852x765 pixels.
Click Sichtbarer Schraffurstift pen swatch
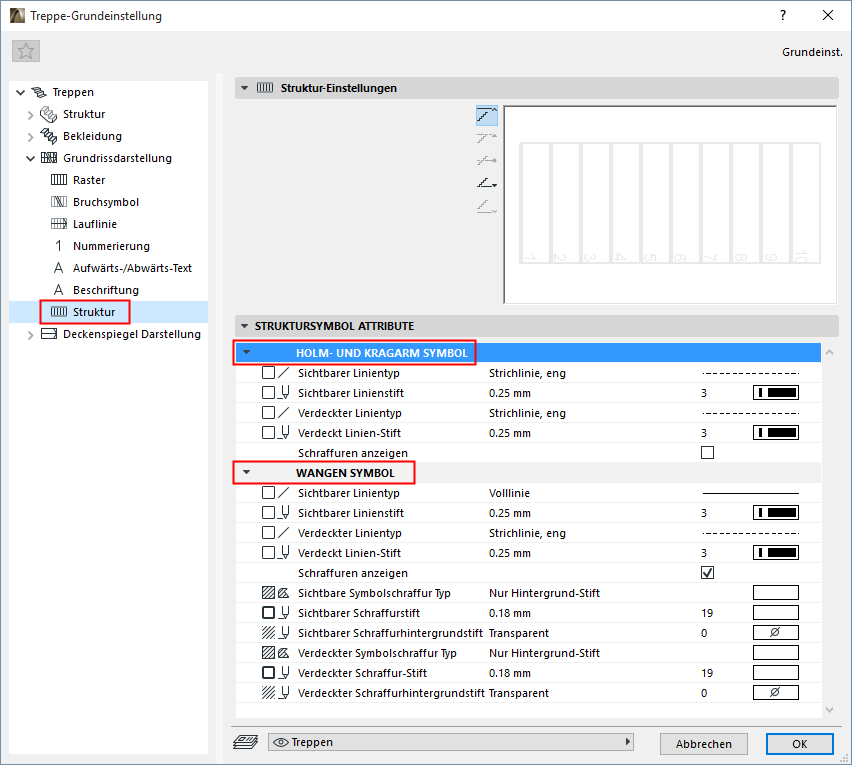tap(775, 612)
